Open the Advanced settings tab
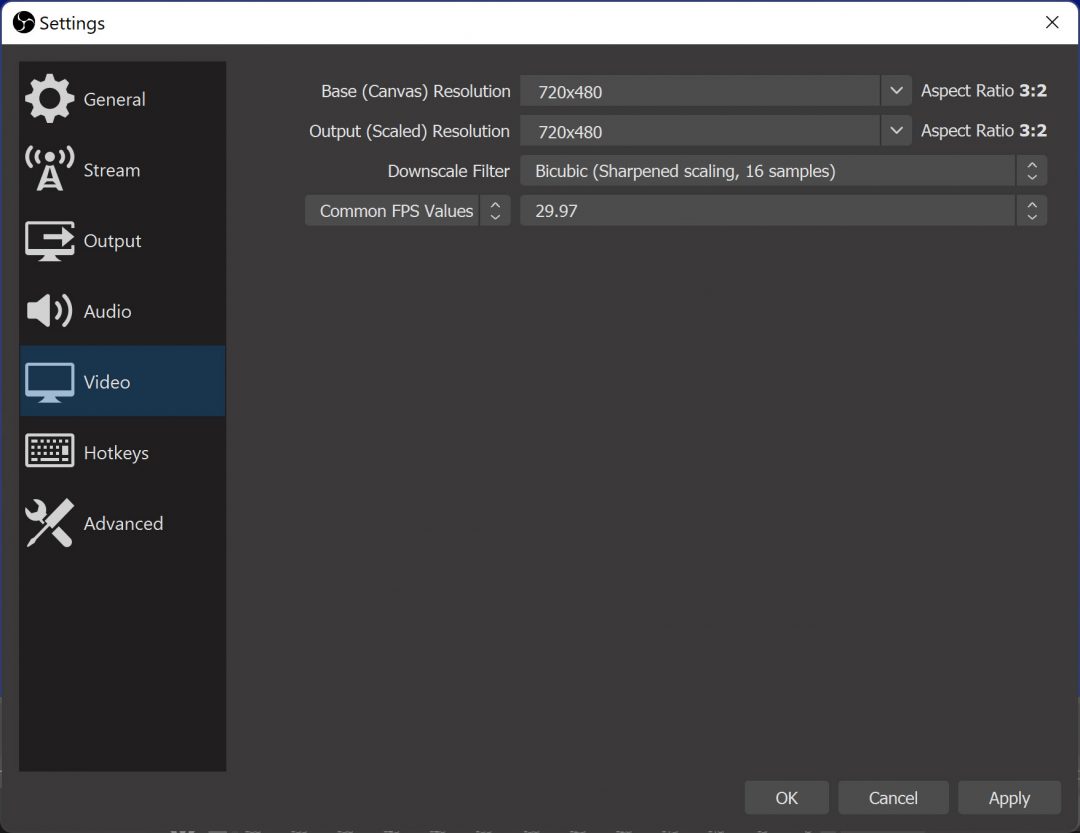 click(123, 523)
